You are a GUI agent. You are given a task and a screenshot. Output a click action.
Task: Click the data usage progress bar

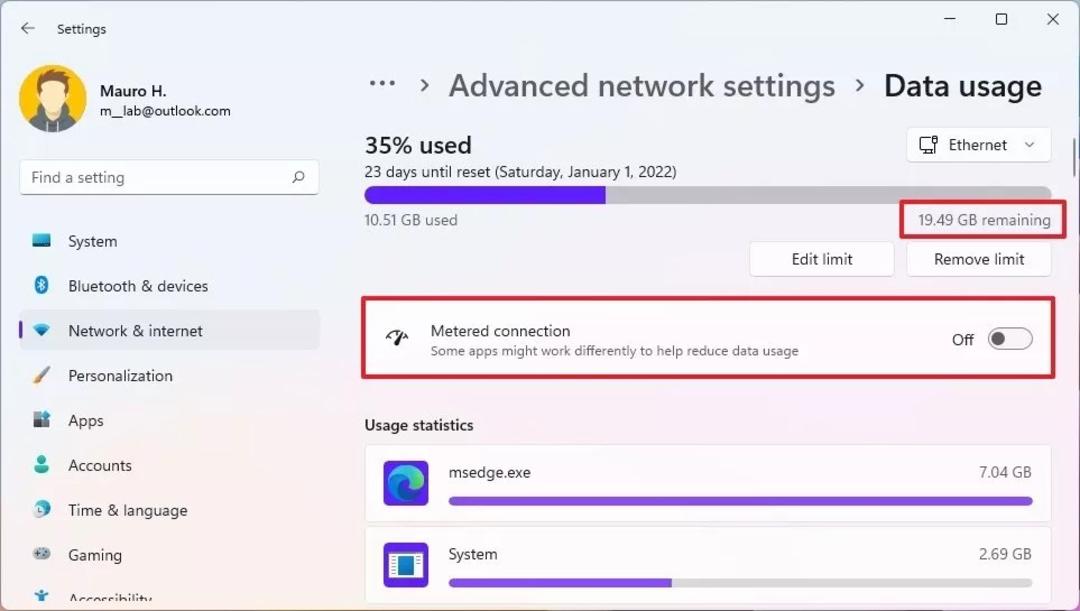tap(707, 195)
